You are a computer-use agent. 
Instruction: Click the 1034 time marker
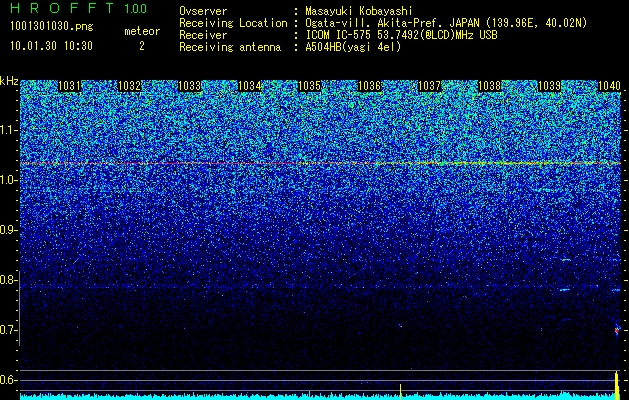click(250, 86)
